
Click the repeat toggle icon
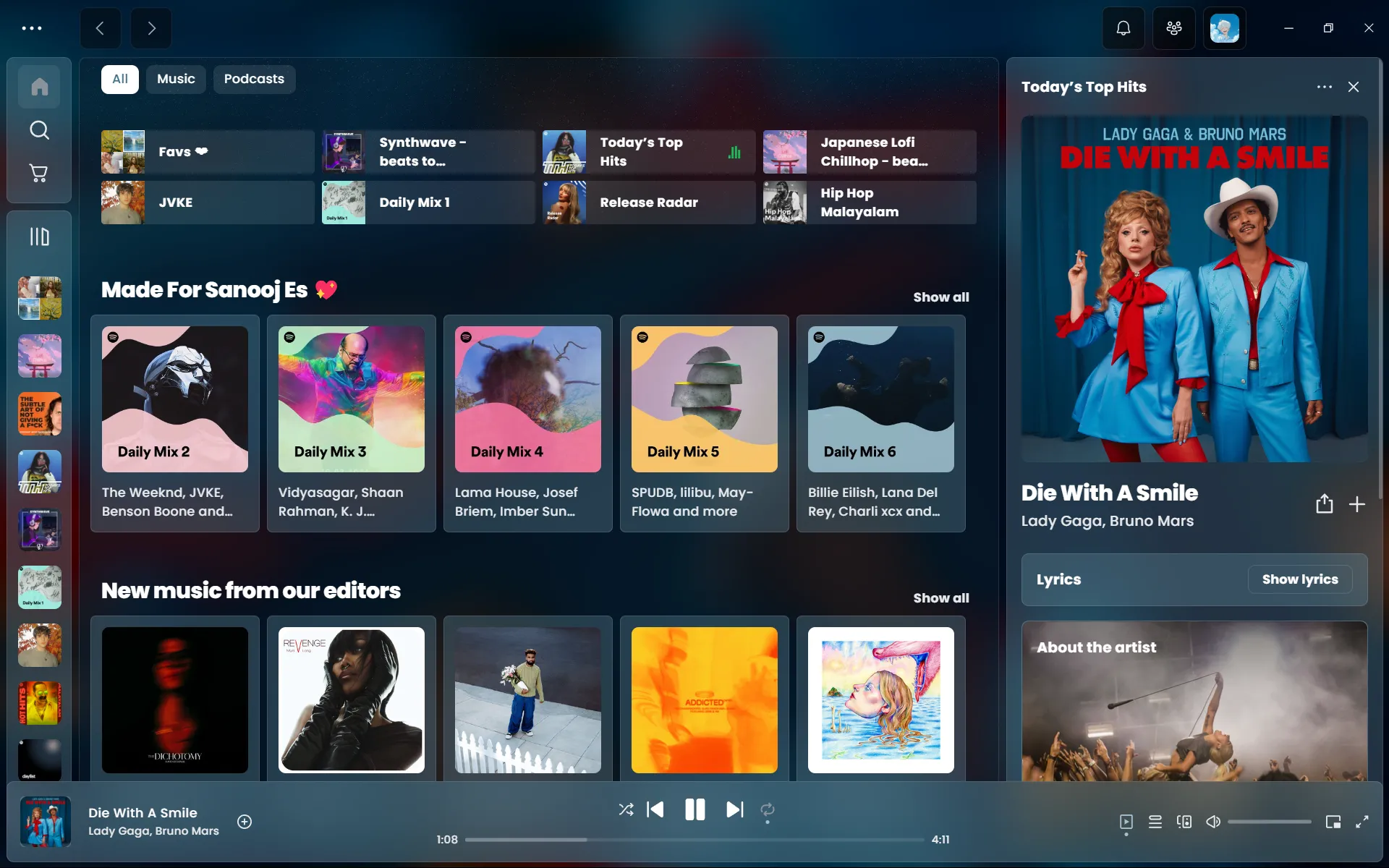click(x=767, y=810)
